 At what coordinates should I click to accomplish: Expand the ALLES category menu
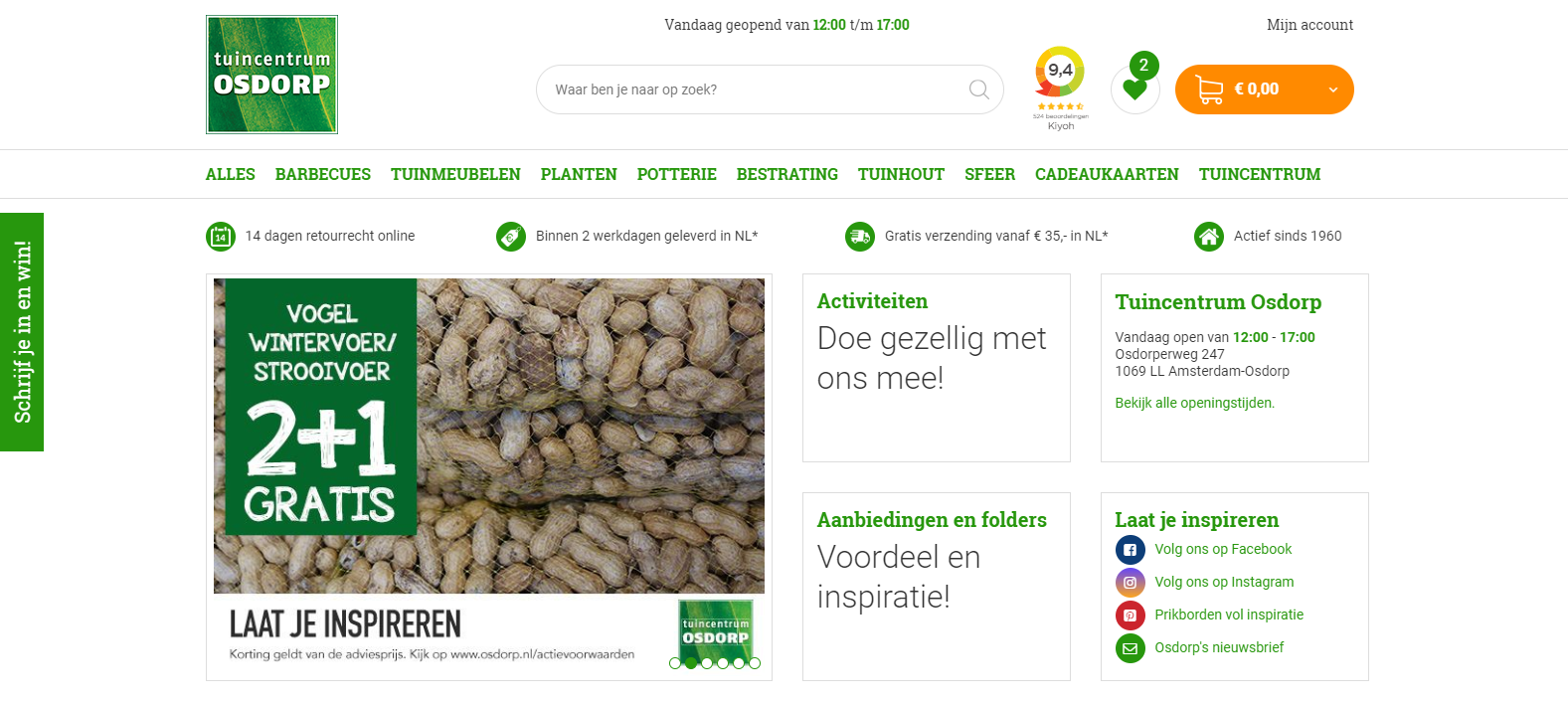pos(231,174)
